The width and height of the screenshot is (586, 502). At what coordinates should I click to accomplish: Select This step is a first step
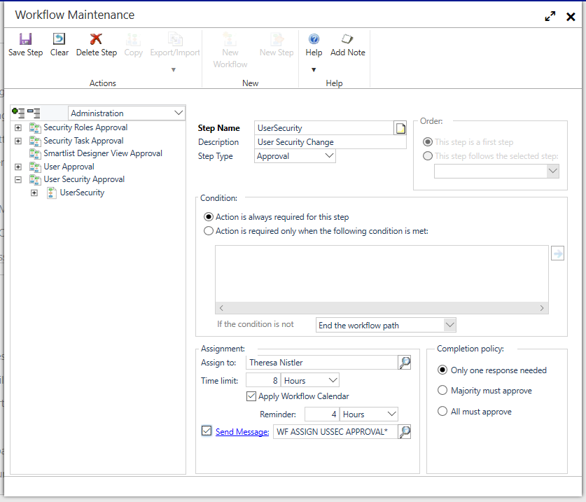pos(428,142)
